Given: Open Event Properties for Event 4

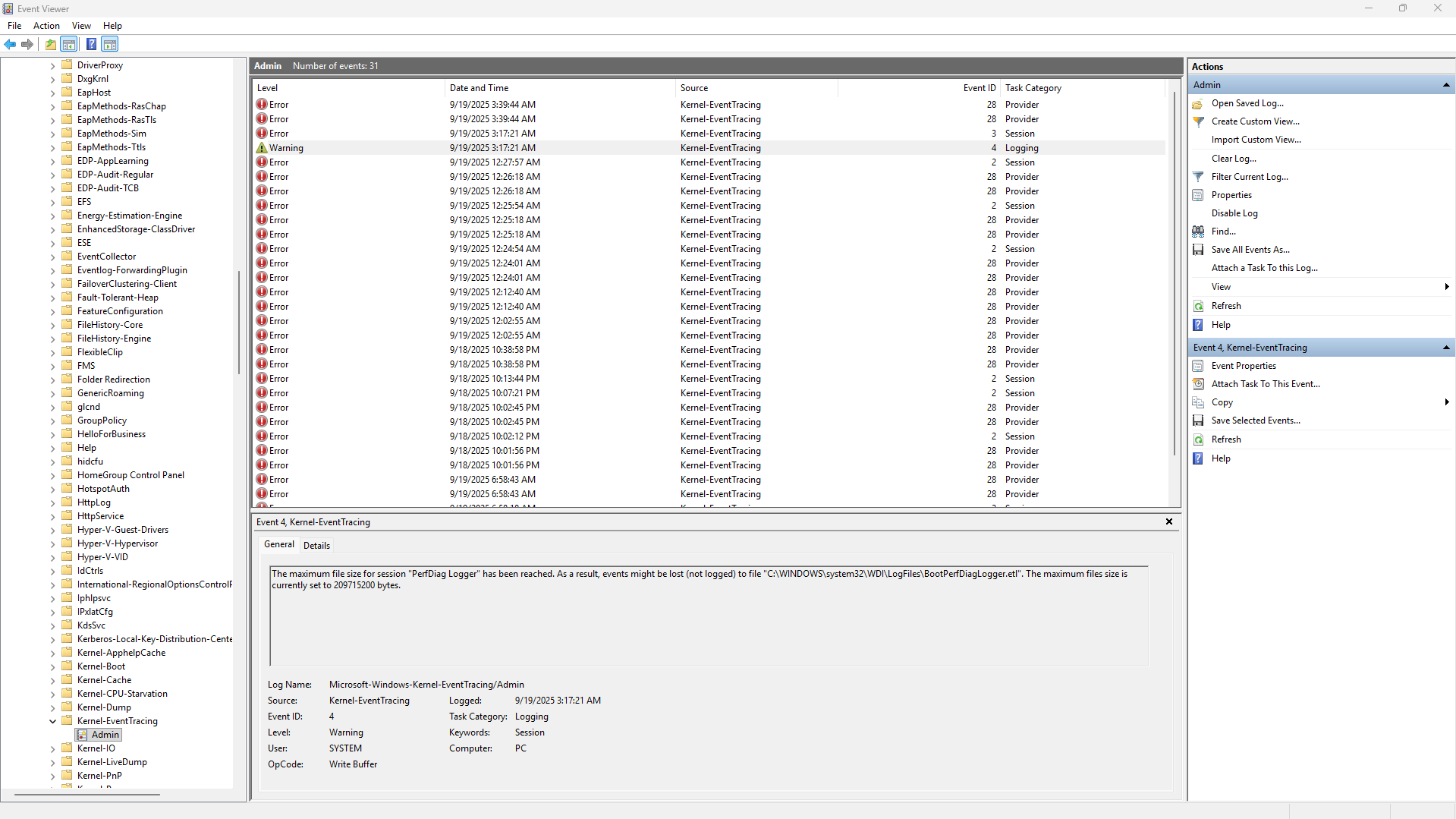Looking at the screenshot, I should [x=1242, y=365].
